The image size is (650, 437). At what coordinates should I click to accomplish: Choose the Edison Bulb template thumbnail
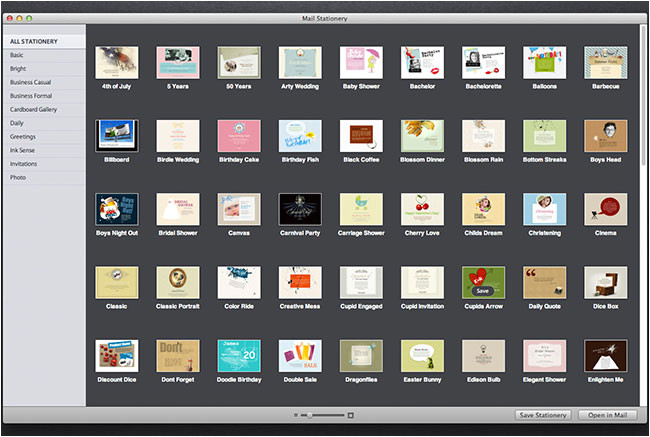(483, 355)
